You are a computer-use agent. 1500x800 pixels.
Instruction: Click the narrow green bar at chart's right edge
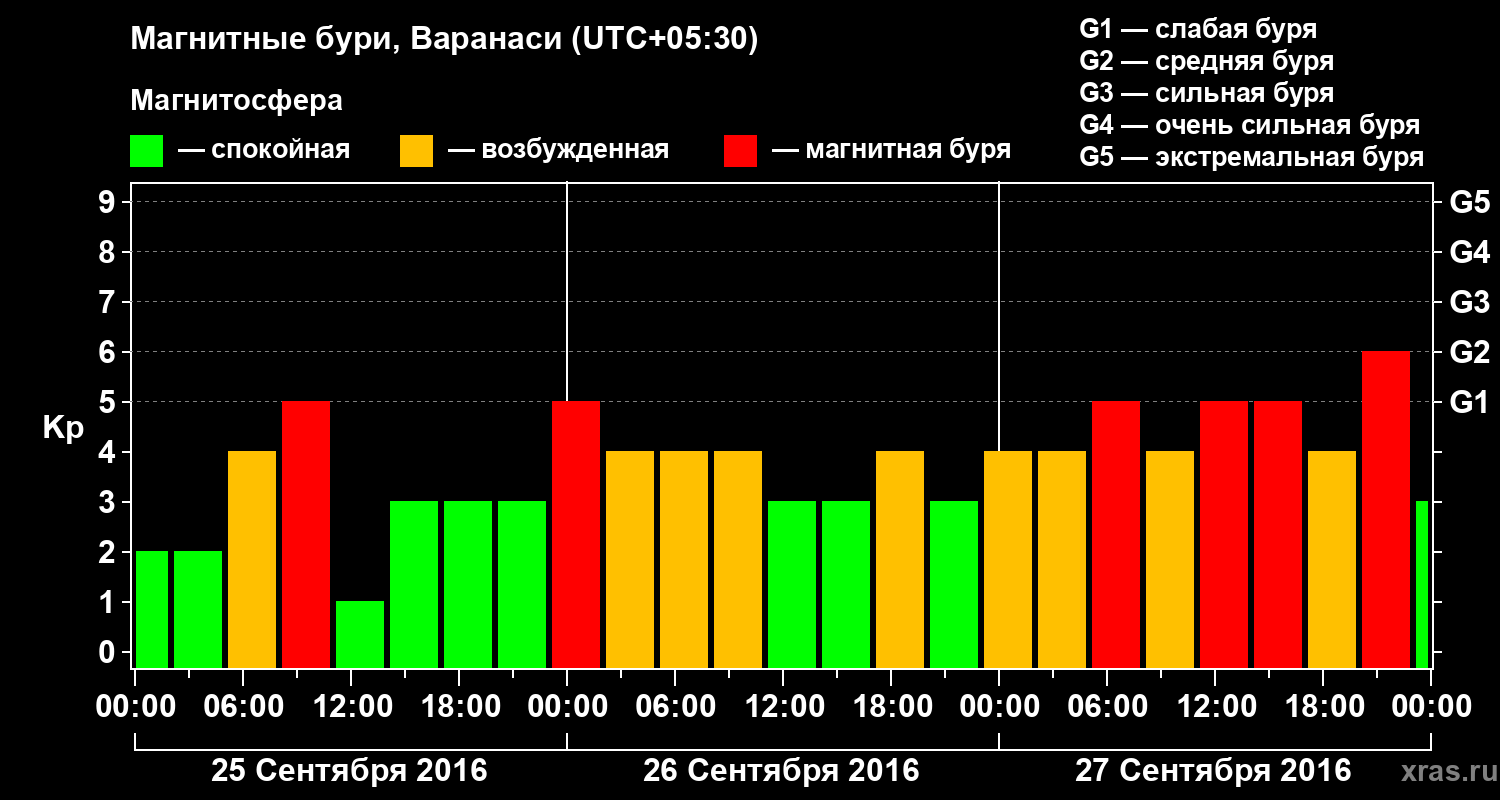click(x=1422, y=585)
